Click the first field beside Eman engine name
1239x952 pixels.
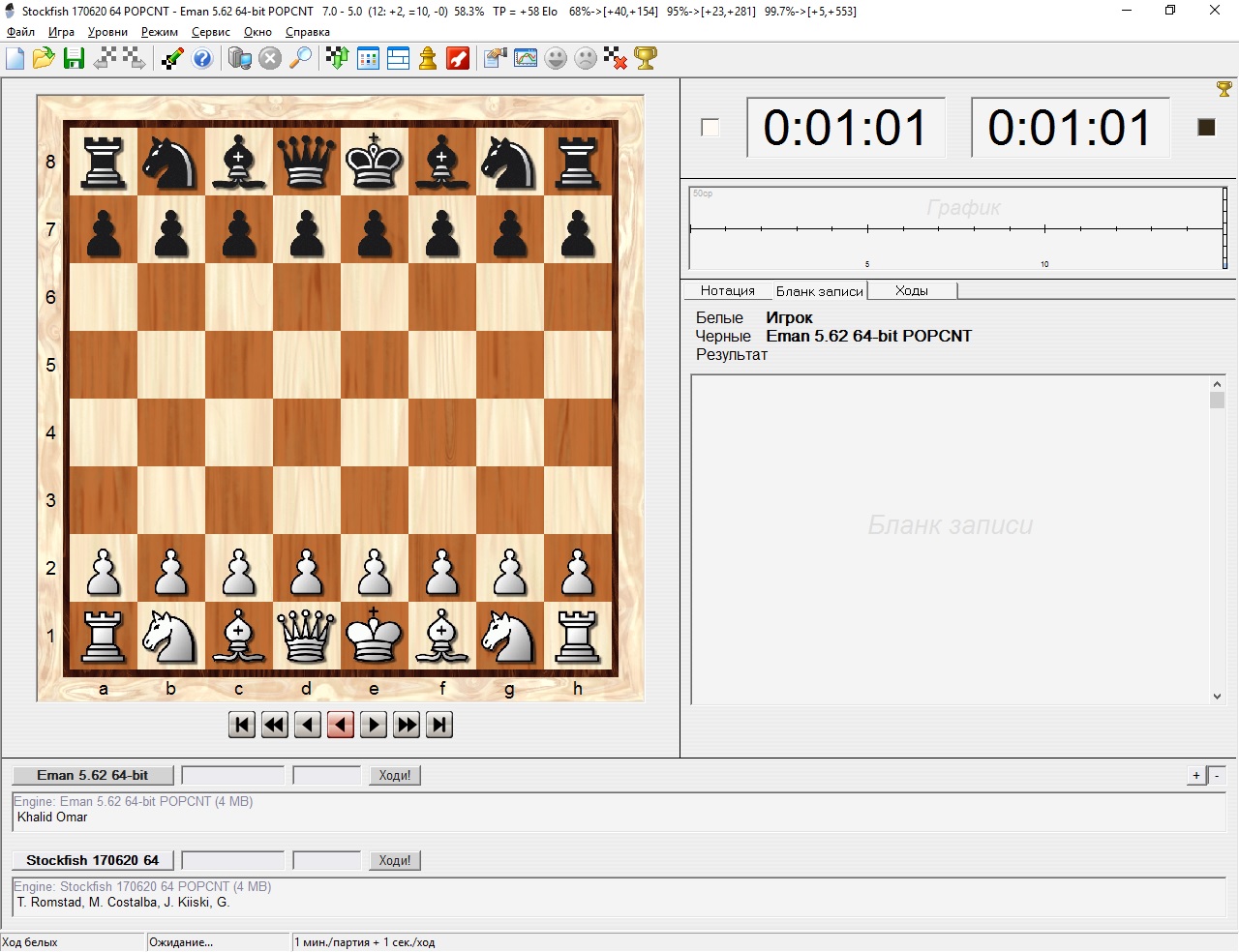pos(233,775)
